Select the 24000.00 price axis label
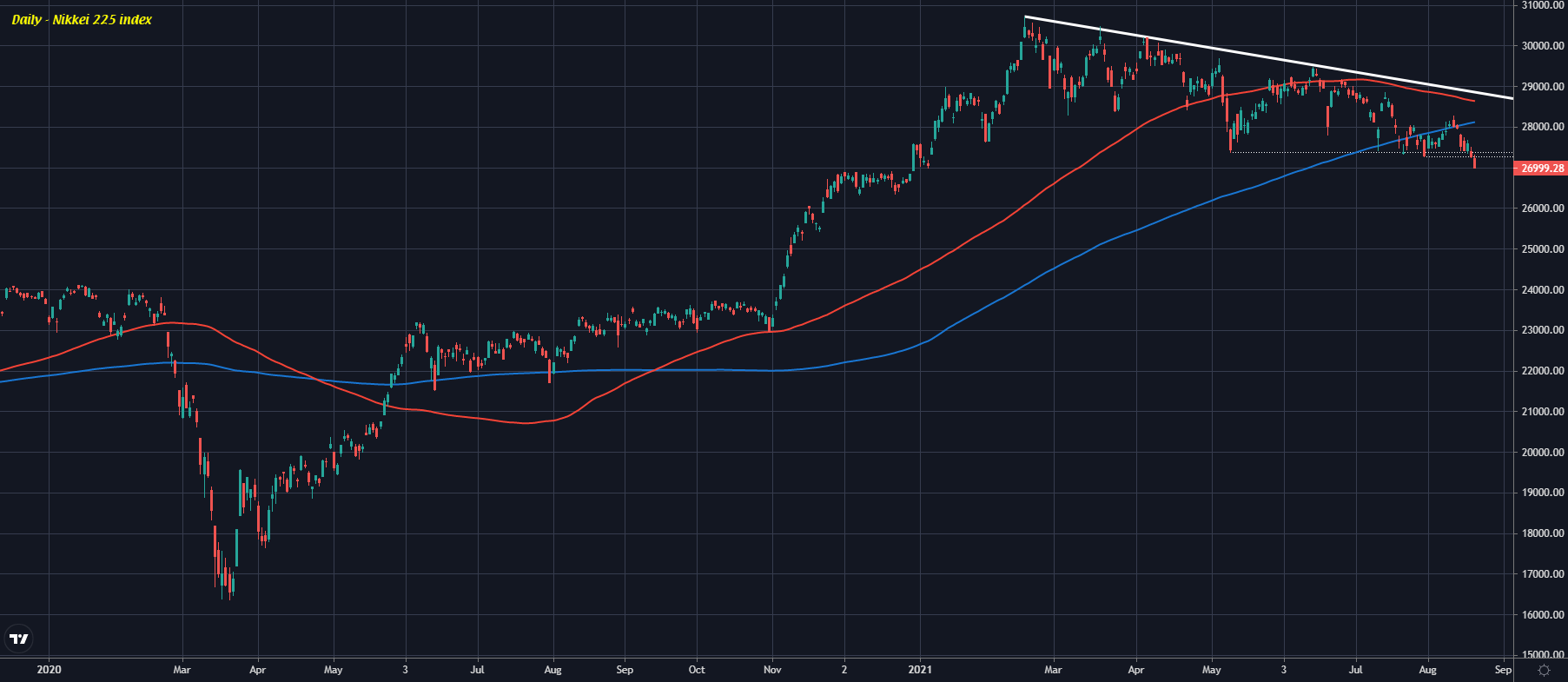The image size is (1568, 682). pos(1544,290)
